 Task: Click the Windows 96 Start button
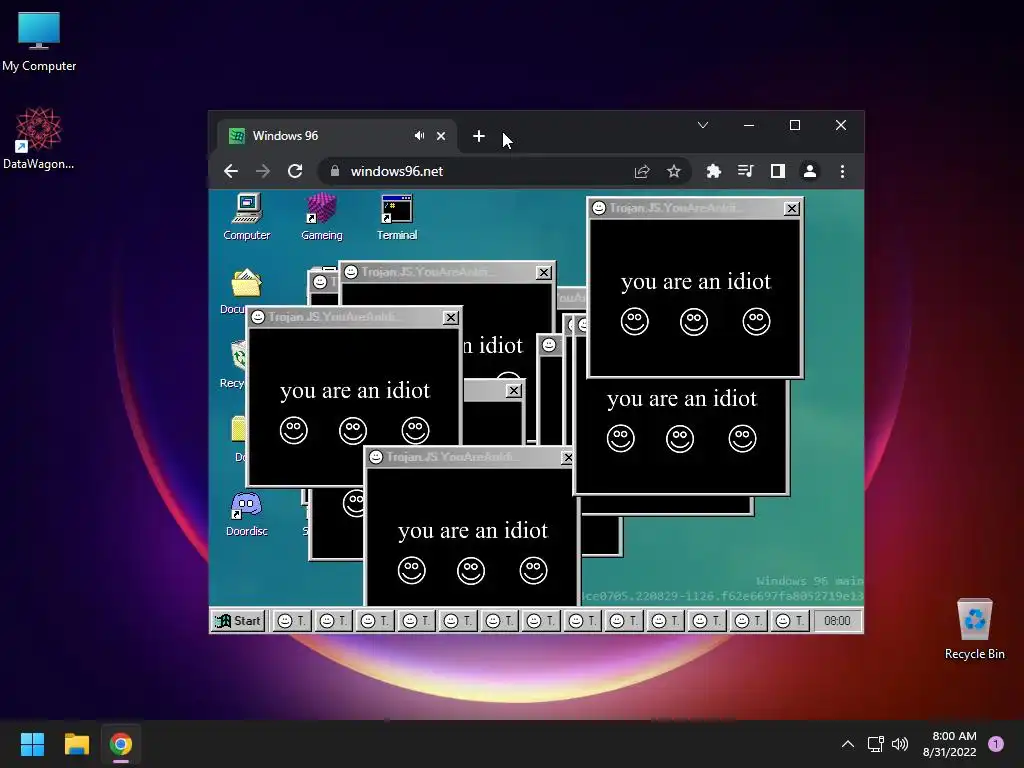pos(238,620)
